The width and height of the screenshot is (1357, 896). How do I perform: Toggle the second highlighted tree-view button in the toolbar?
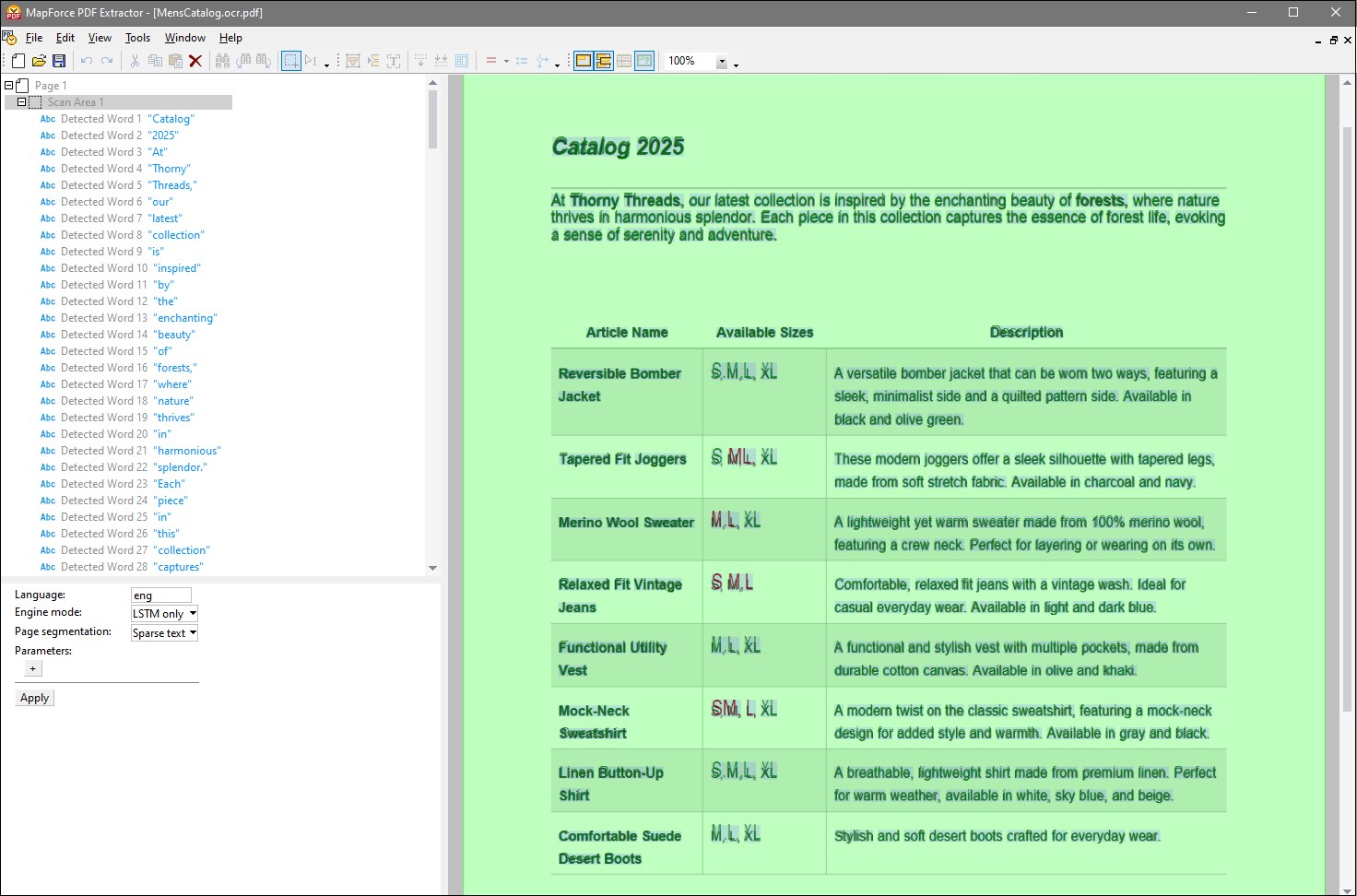604,61
